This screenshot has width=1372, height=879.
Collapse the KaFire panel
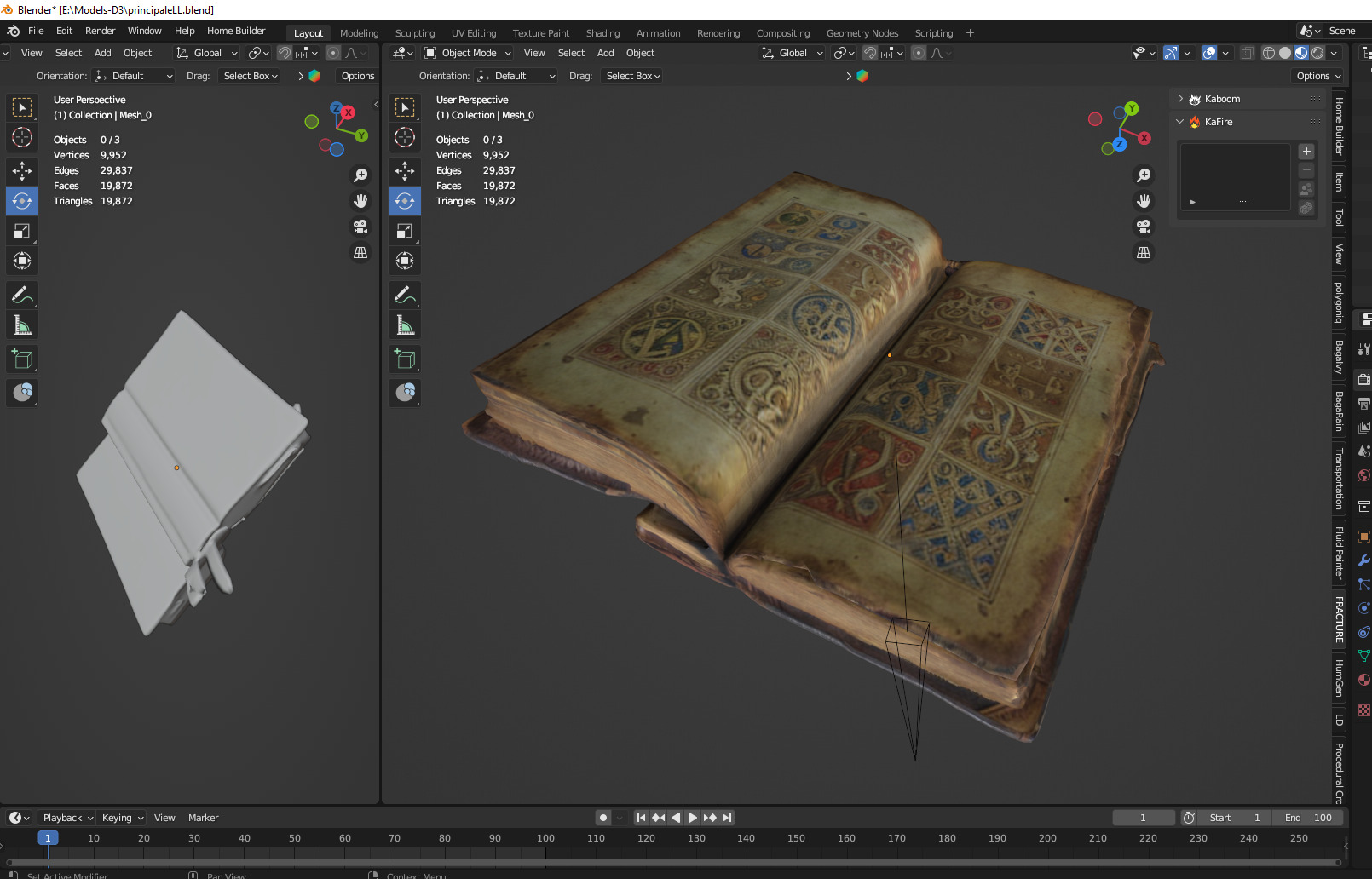1180,122
